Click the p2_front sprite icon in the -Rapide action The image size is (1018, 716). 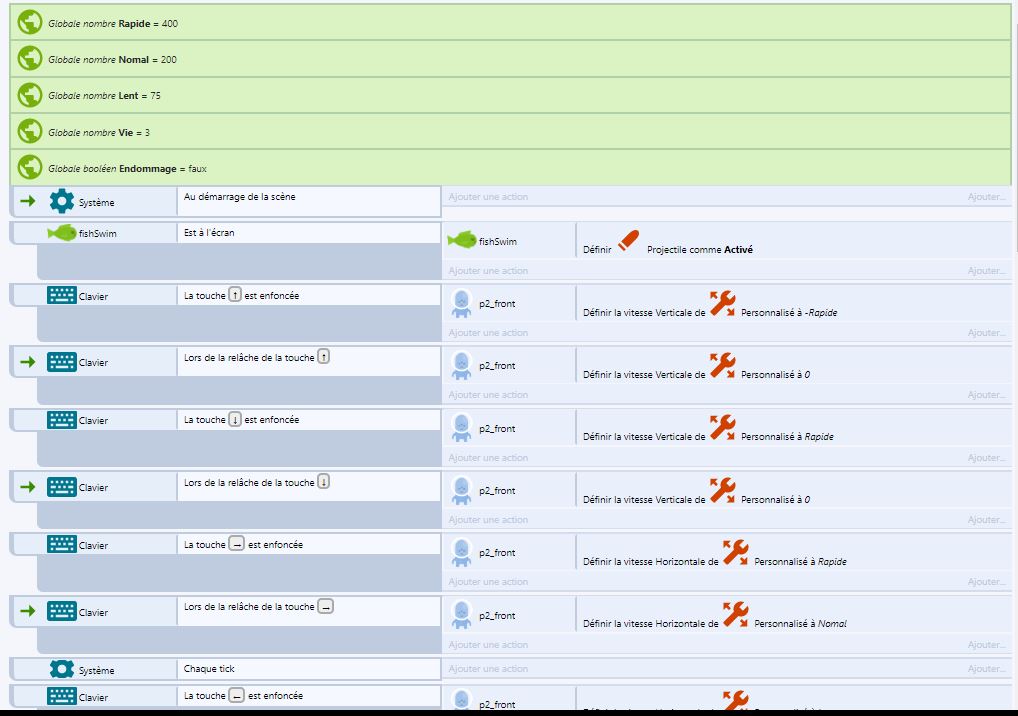pyautogui.click(x=461, y=304)
